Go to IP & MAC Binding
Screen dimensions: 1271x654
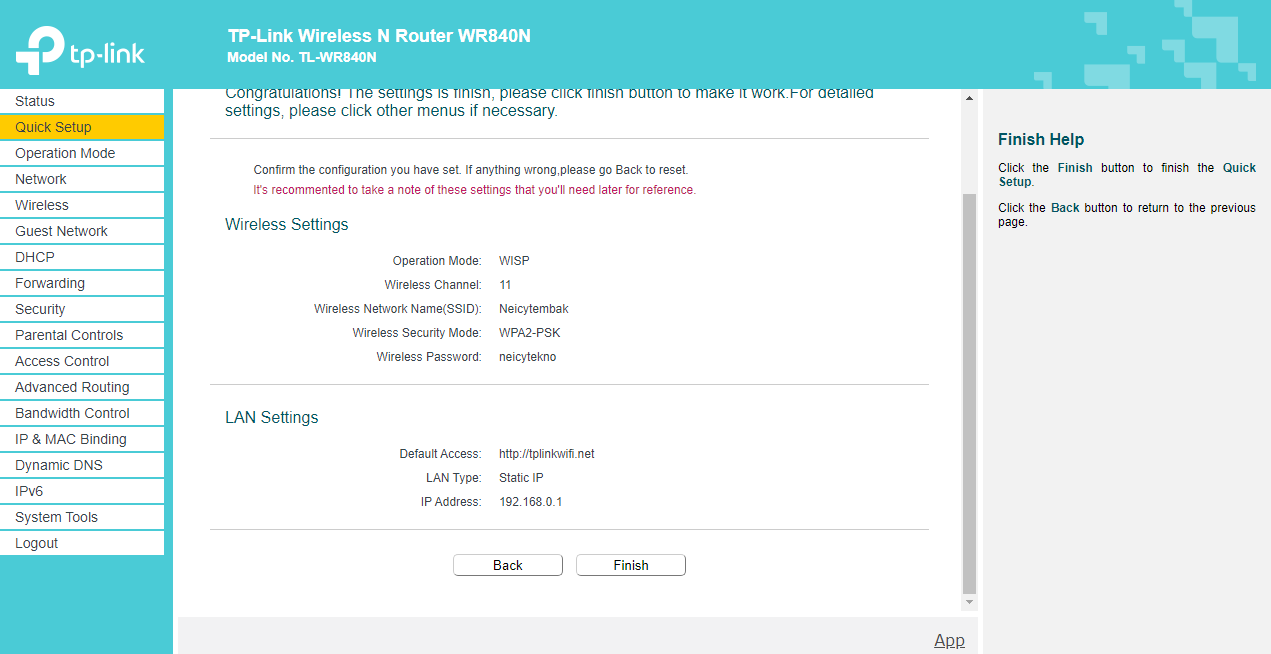point(82,439)
